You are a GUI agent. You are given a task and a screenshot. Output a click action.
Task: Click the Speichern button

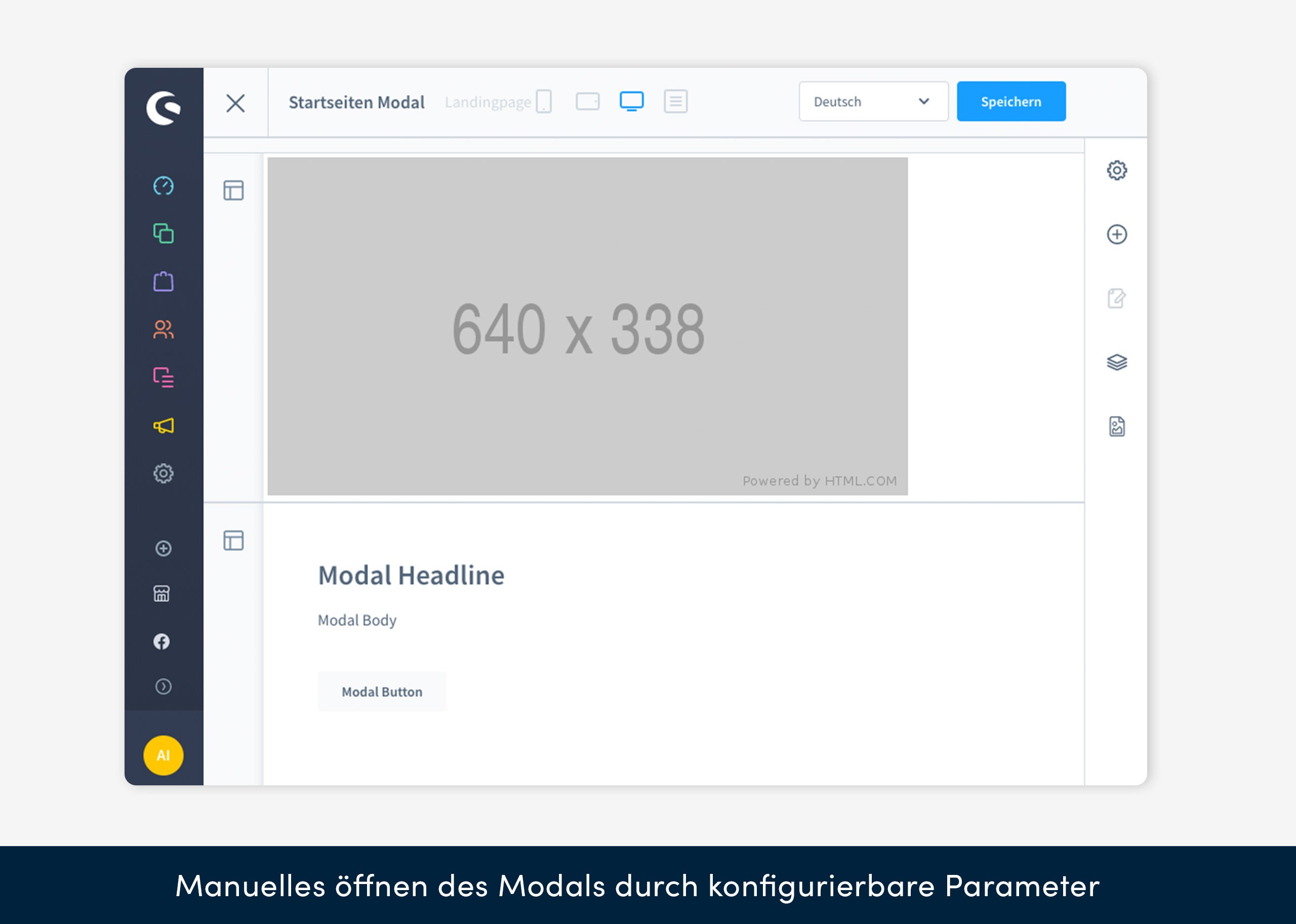1011,101
